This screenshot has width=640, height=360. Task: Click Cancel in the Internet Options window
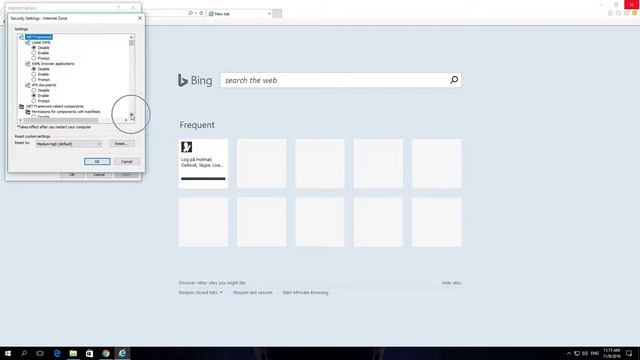tap(99, 175)
